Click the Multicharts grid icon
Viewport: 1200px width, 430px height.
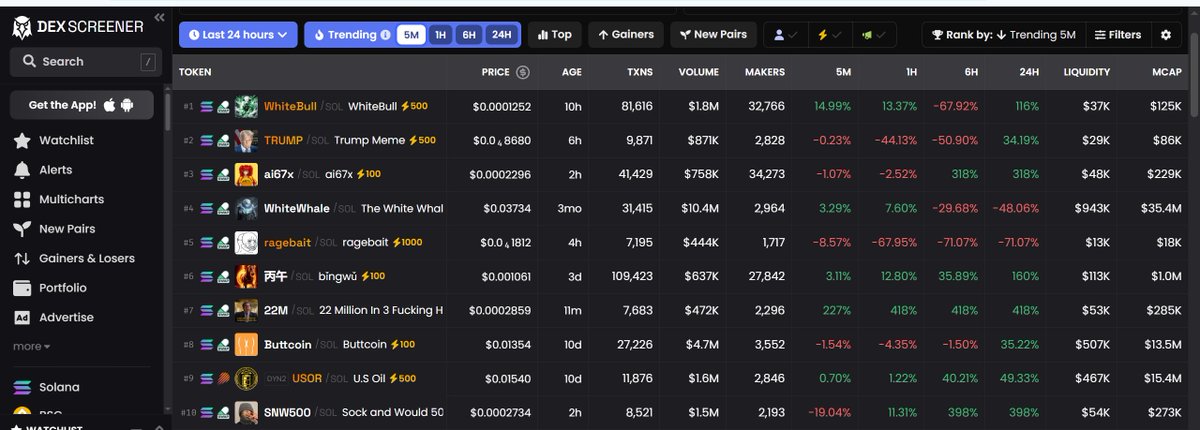(22, 200)
